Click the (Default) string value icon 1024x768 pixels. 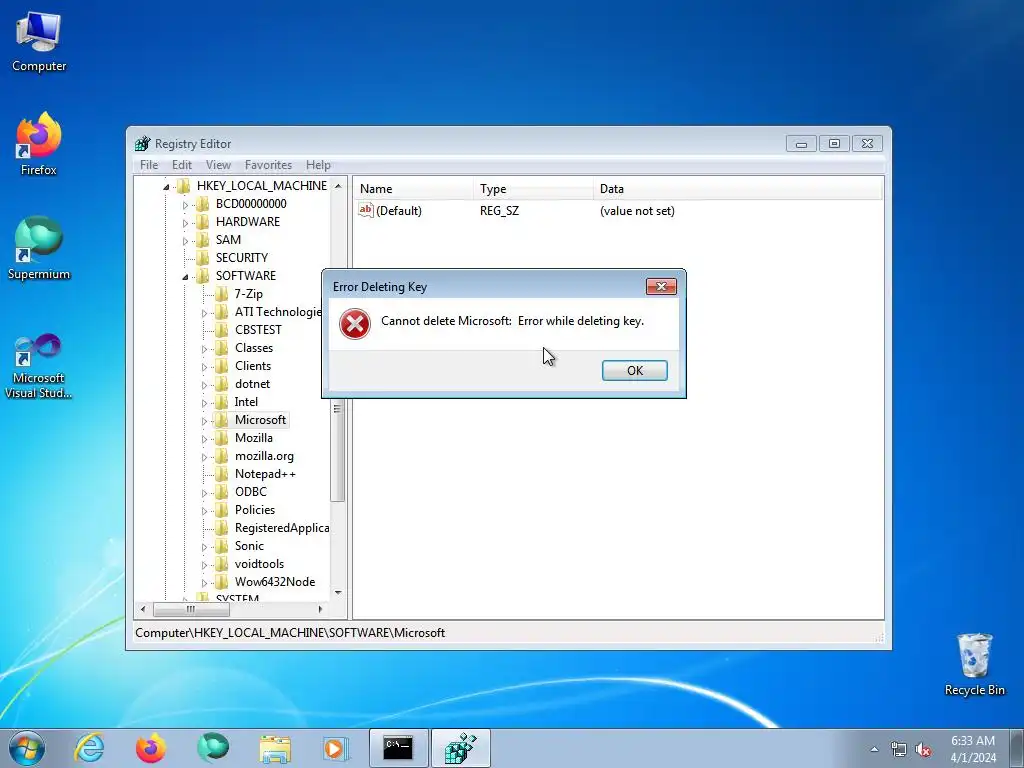366,210
